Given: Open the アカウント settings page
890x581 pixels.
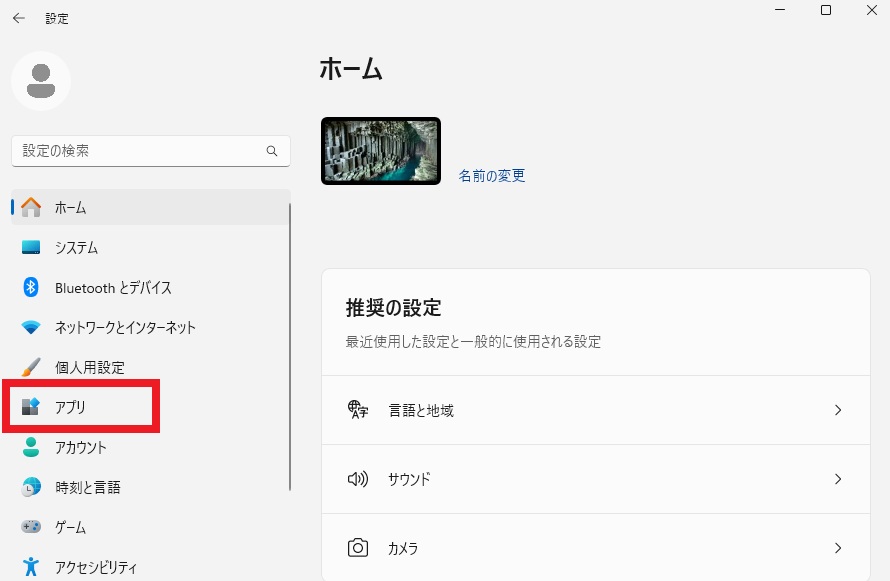Looking at the screenshot, I should 80,447.
